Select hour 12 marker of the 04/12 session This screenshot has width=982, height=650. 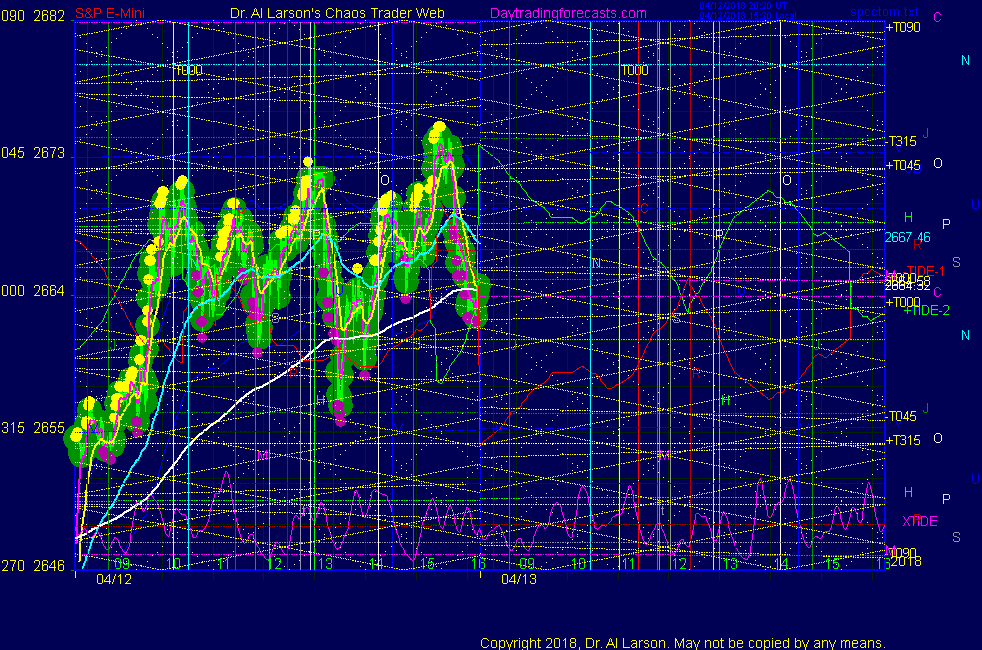274,564
